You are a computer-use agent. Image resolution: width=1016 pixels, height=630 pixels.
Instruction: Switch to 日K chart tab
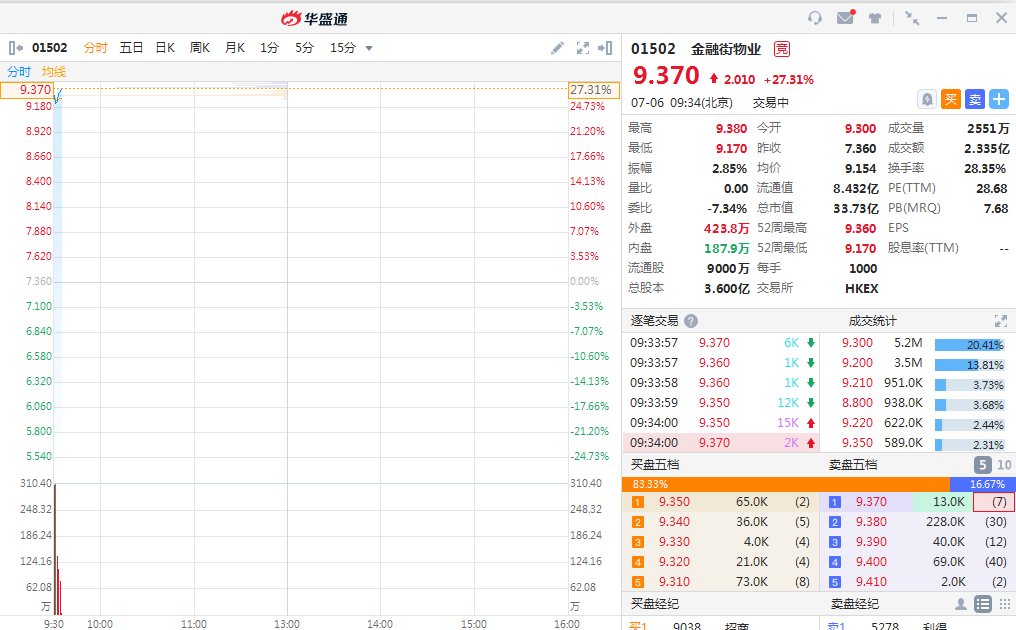pos(165,48)
